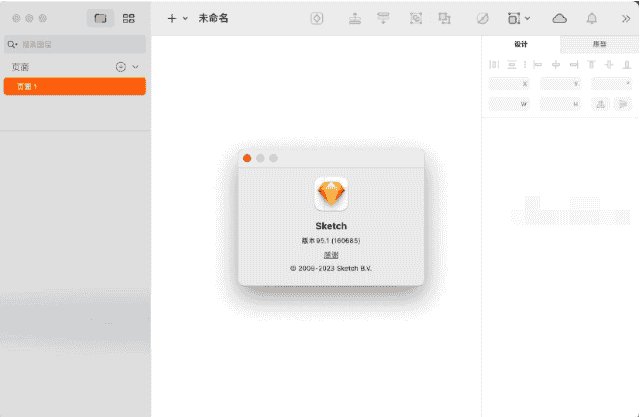Click the Sketch diamond app icon
Viewport: 640px width, 417px height.
tap(331, 194)
